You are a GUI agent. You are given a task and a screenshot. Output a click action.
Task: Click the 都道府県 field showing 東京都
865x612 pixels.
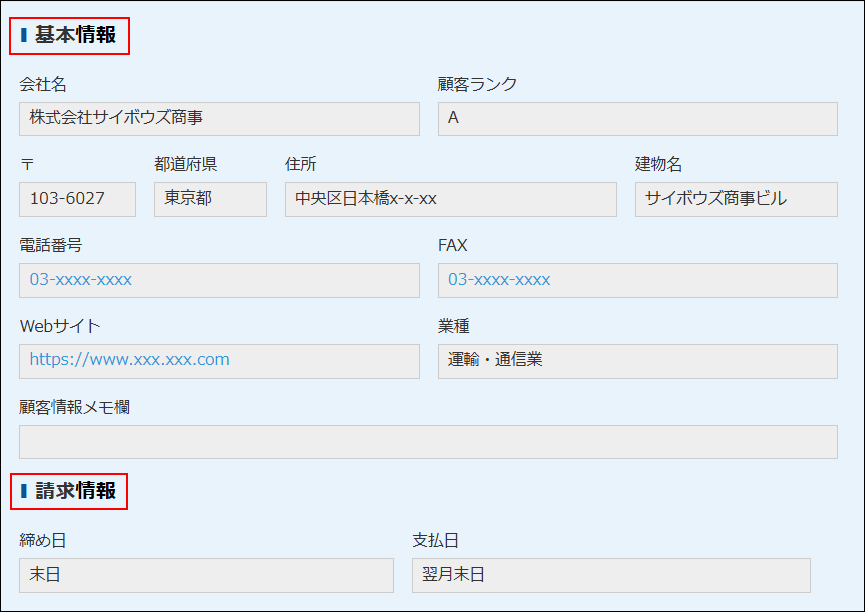(x=210, y=199)
